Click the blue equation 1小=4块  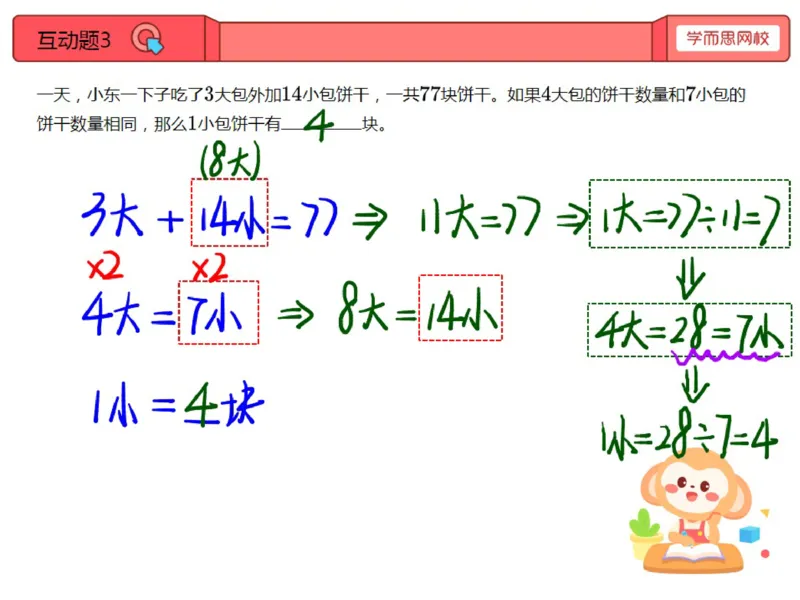click(178, 404)
